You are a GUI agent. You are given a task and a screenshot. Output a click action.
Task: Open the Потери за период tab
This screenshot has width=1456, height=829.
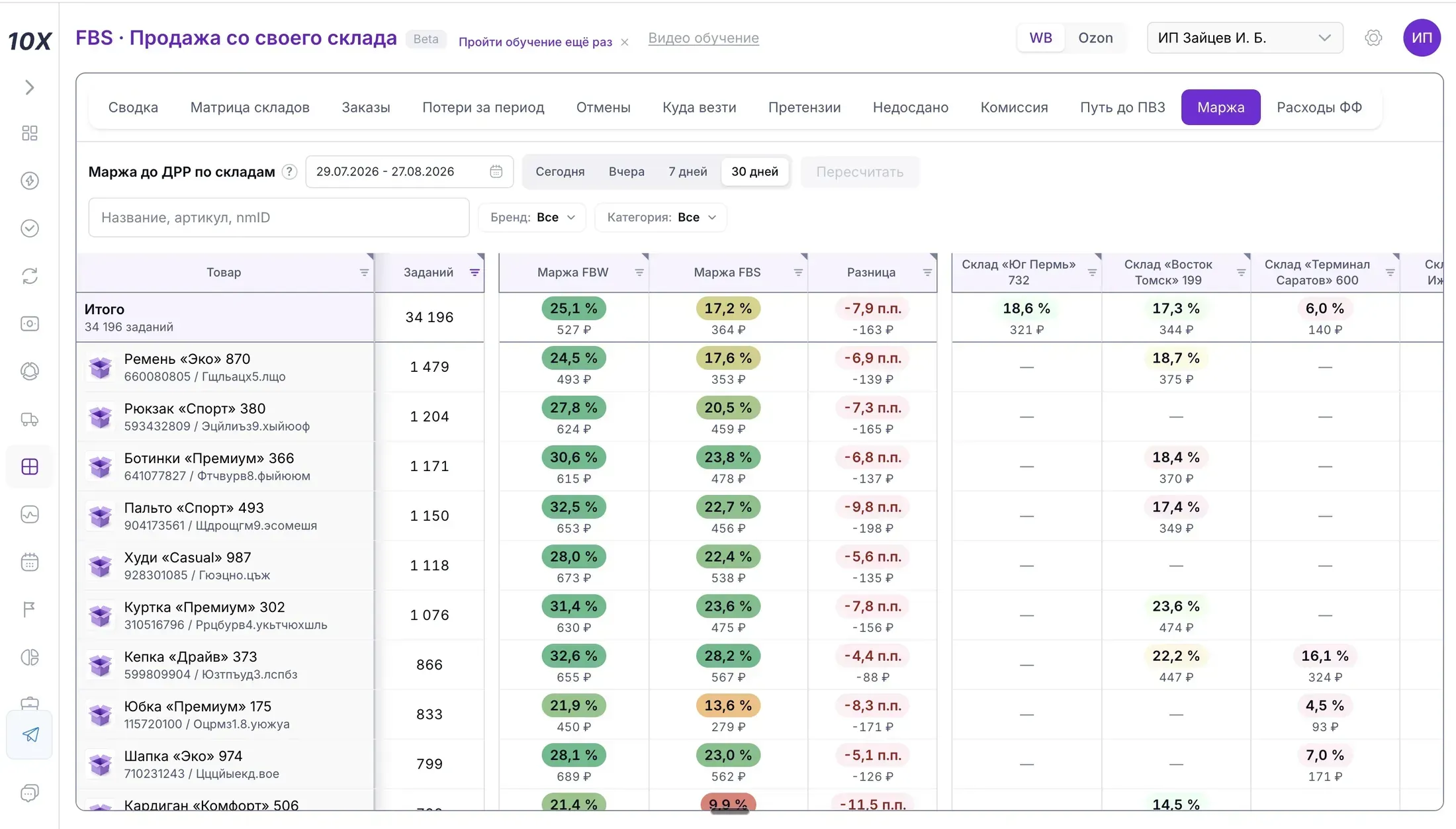tap(483, 107)
